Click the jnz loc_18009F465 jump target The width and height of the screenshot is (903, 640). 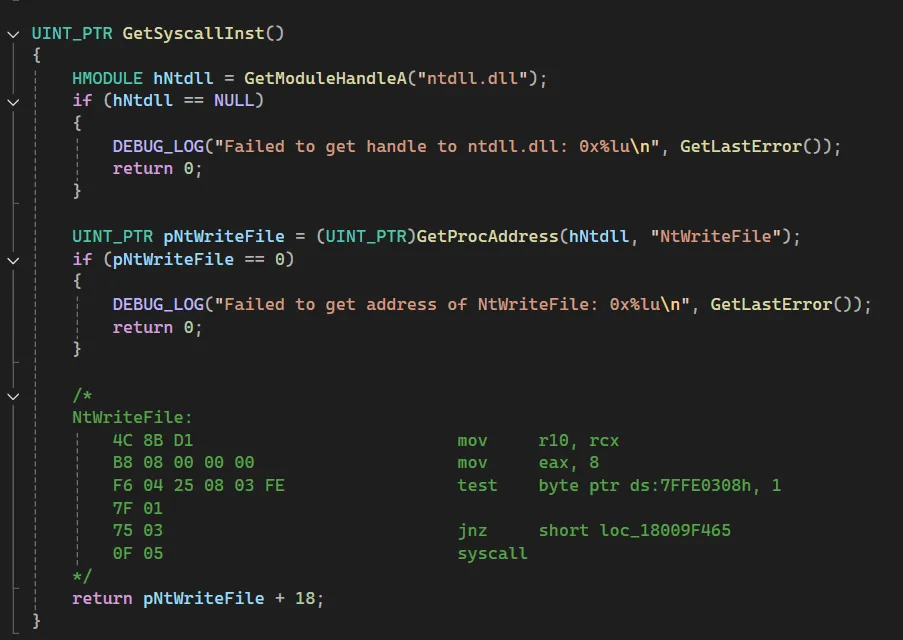click(x=664, y=530)
